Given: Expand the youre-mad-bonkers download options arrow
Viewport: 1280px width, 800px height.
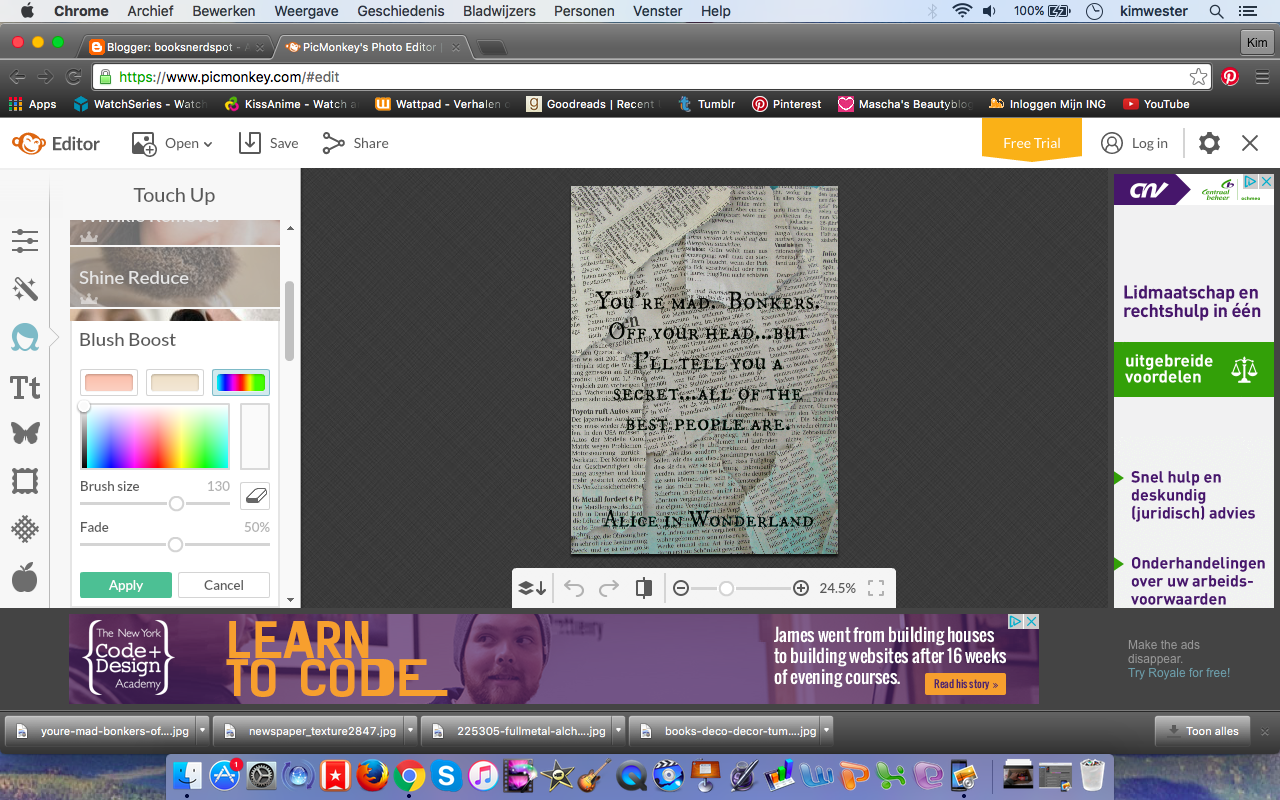Looking at the screenshot, I should tap(202, 731).
